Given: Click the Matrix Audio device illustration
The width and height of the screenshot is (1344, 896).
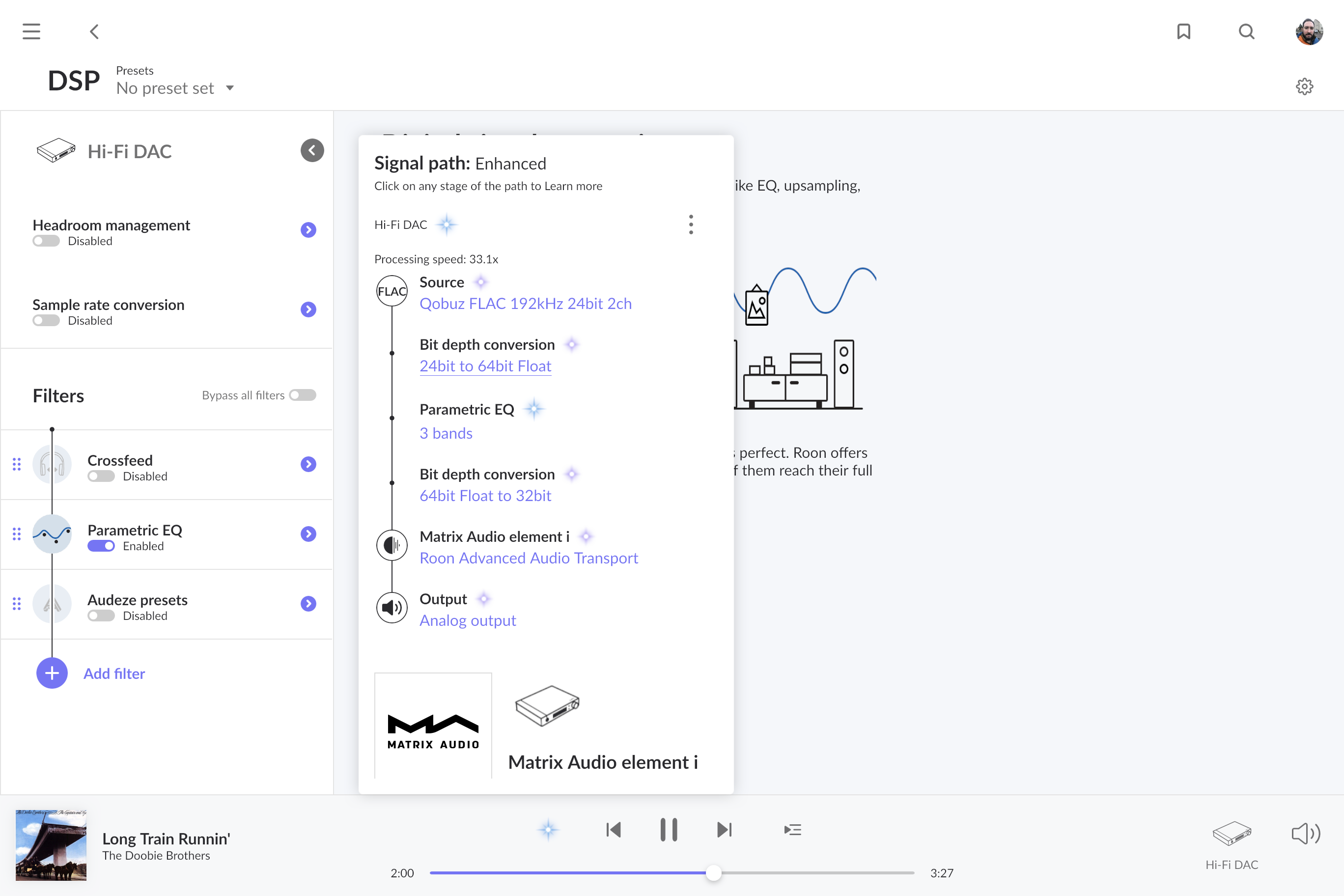Looking at the screenshot, I should click(547, 706).
